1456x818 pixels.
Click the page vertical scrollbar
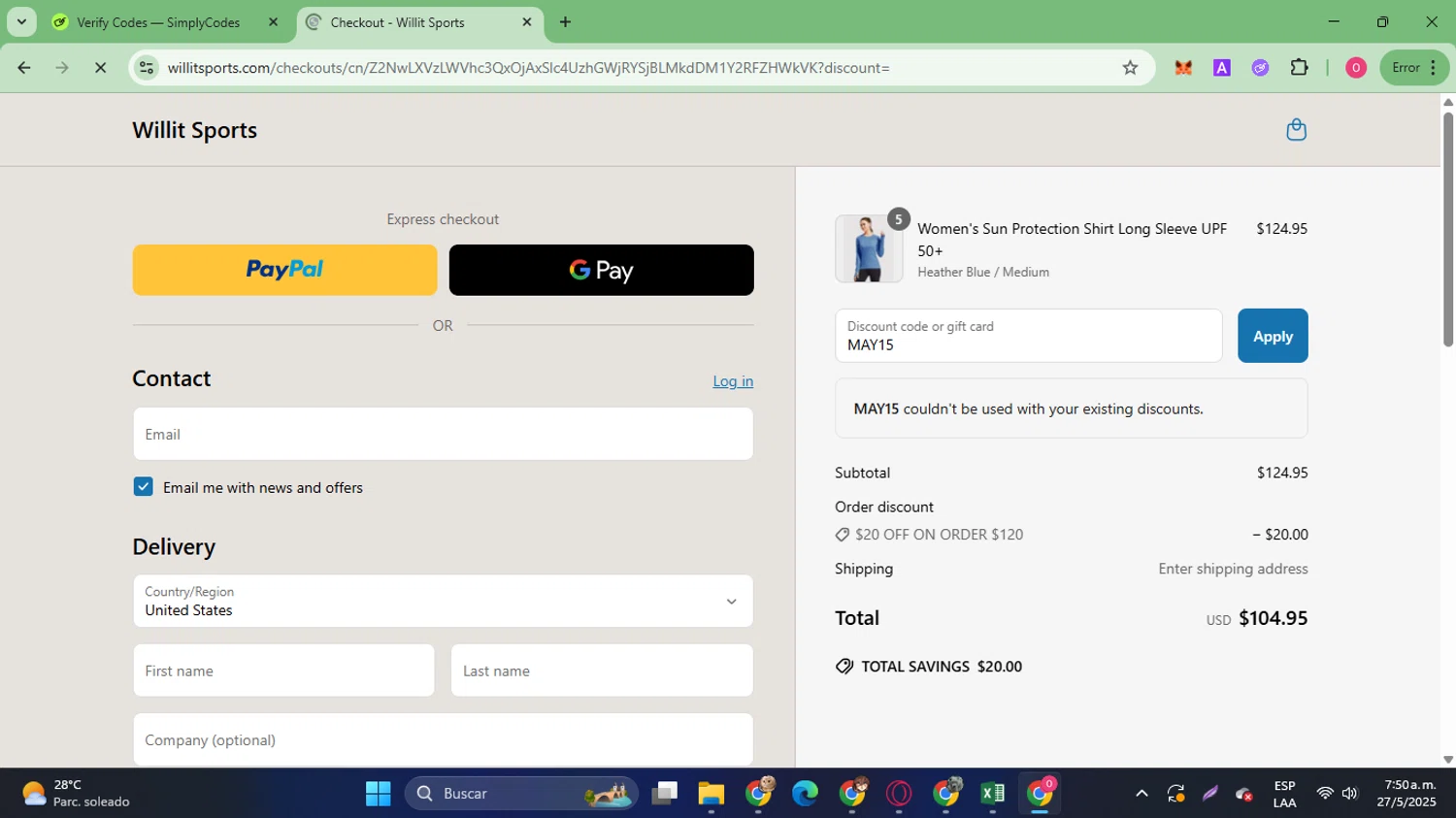point(1448,229)
